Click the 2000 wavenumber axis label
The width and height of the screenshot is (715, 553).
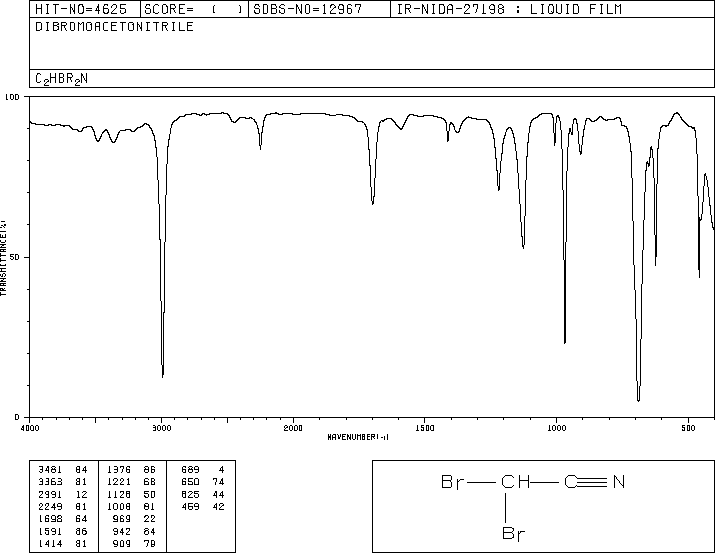click(293, 428)
